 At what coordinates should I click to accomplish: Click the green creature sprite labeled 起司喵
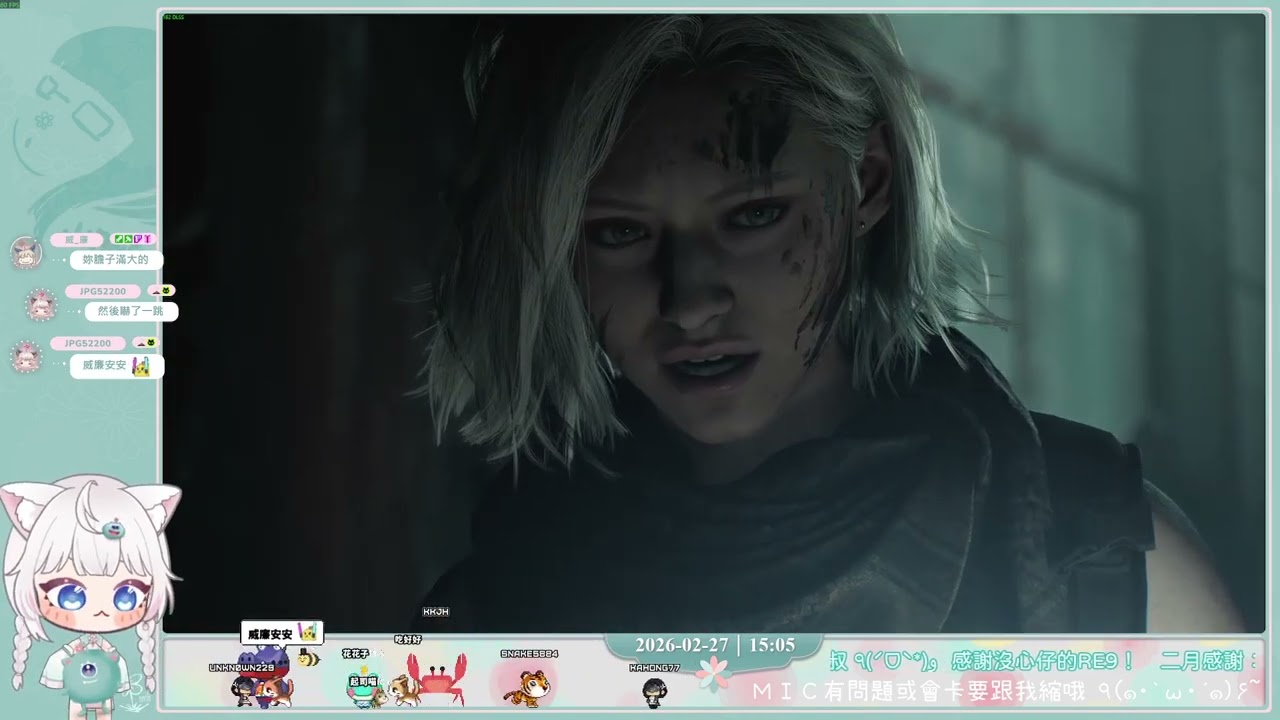pyautogui.click(x=364, y=690)
